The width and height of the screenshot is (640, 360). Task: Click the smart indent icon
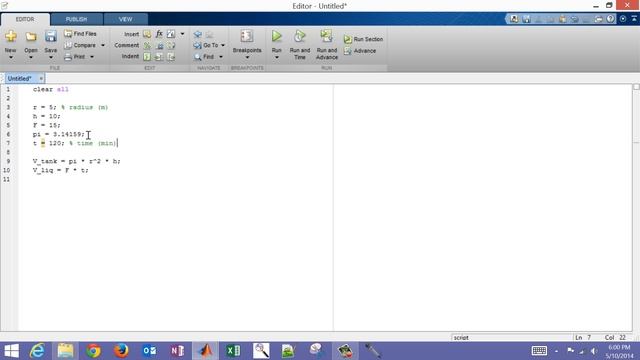click(147, 57)
